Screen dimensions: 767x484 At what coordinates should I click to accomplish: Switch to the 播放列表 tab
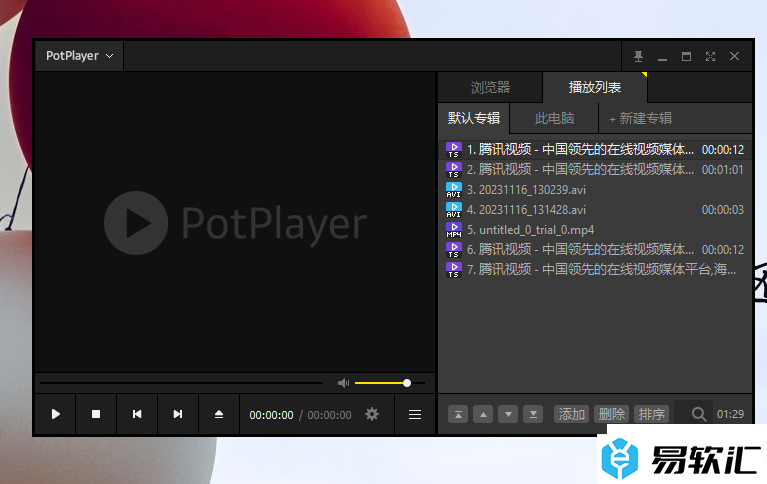595,88
